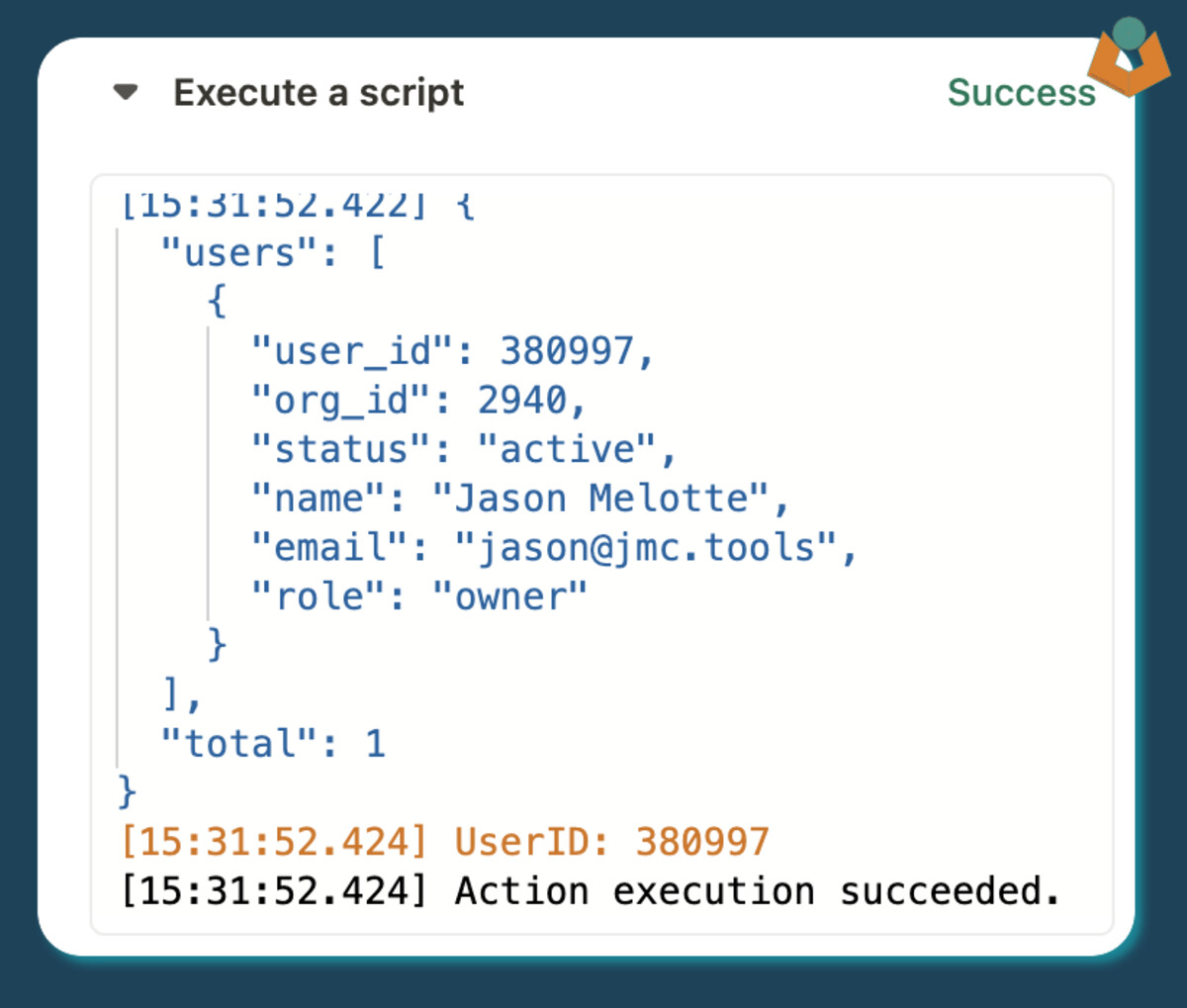Click the final closing brace of JSON
This screenshot has height=1008, width=1187.
[x=127, y=792]
